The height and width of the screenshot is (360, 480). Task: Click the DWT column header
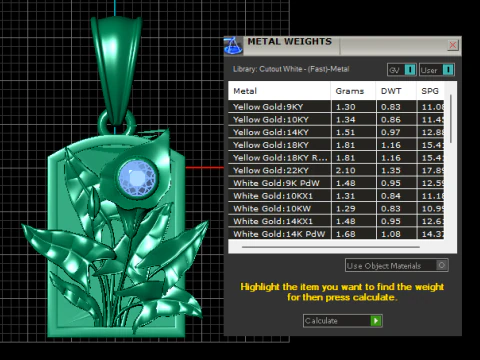point(396,91)
